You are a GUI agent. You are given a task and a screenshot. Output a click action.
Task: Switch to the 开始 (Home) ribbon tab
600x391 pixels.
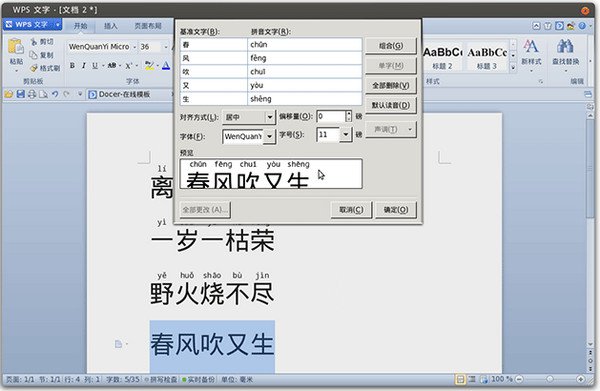click(x=80, y=26)
